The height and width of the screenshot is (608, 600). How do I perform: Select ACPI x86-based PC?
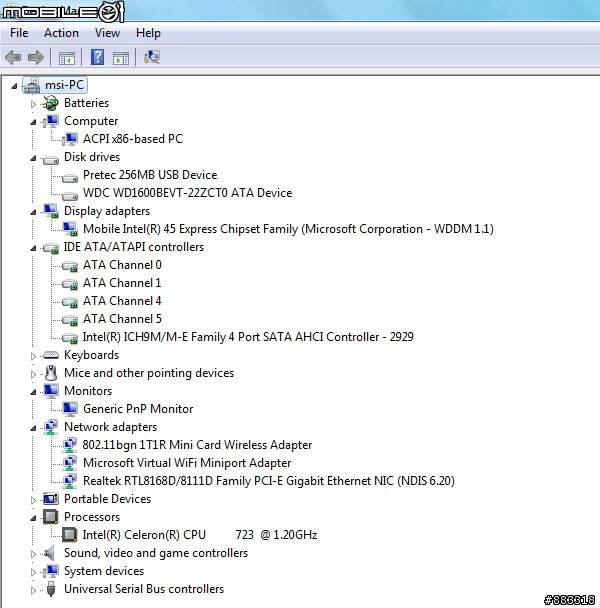[133, 139]
